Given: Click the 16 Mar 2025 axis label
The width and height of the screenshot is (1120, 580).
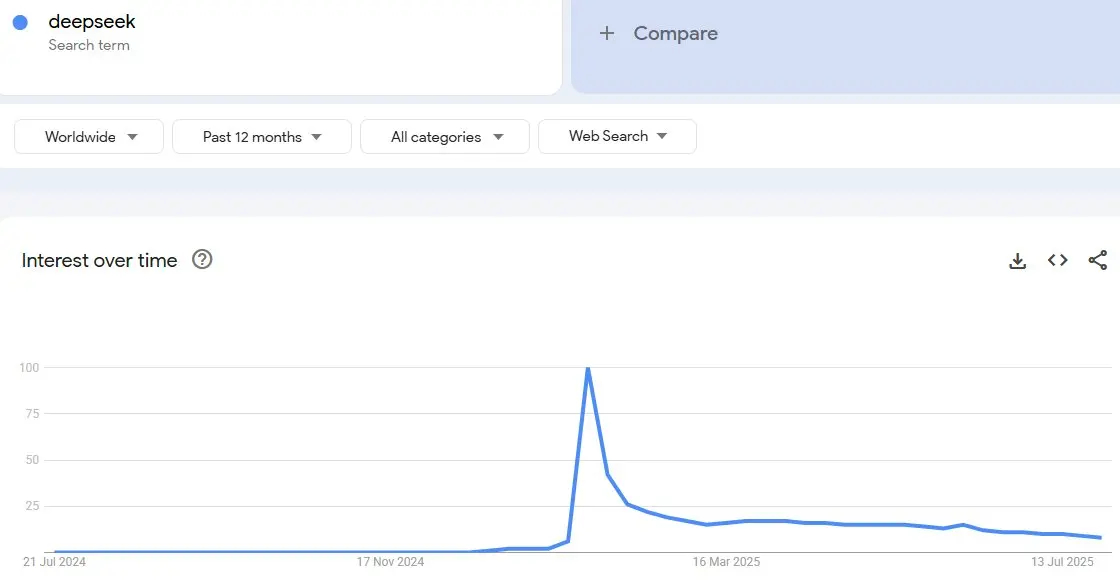Looking at the screenshot, I should [726, 561].
